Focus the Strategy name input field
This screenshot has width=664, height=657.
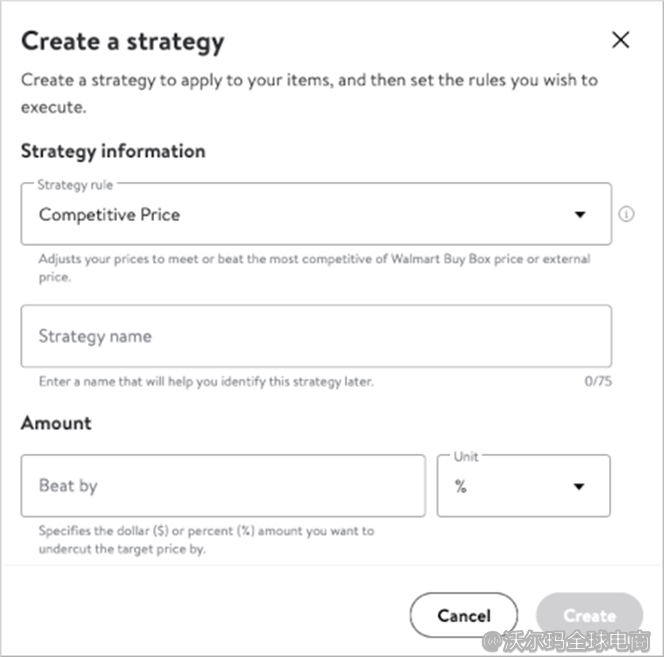coord(315,336)
